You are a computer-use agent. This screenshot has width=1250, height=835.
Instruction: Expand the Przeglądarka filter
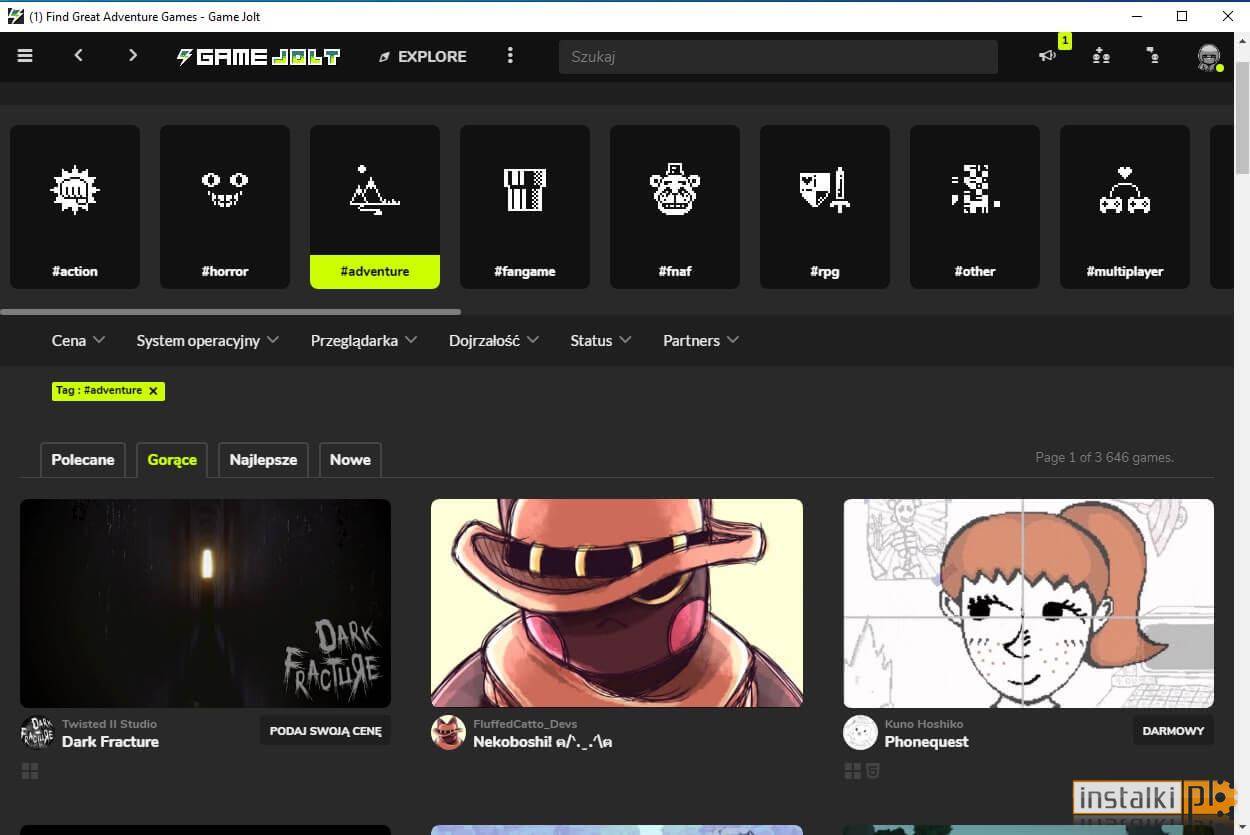tap(364, 340)
